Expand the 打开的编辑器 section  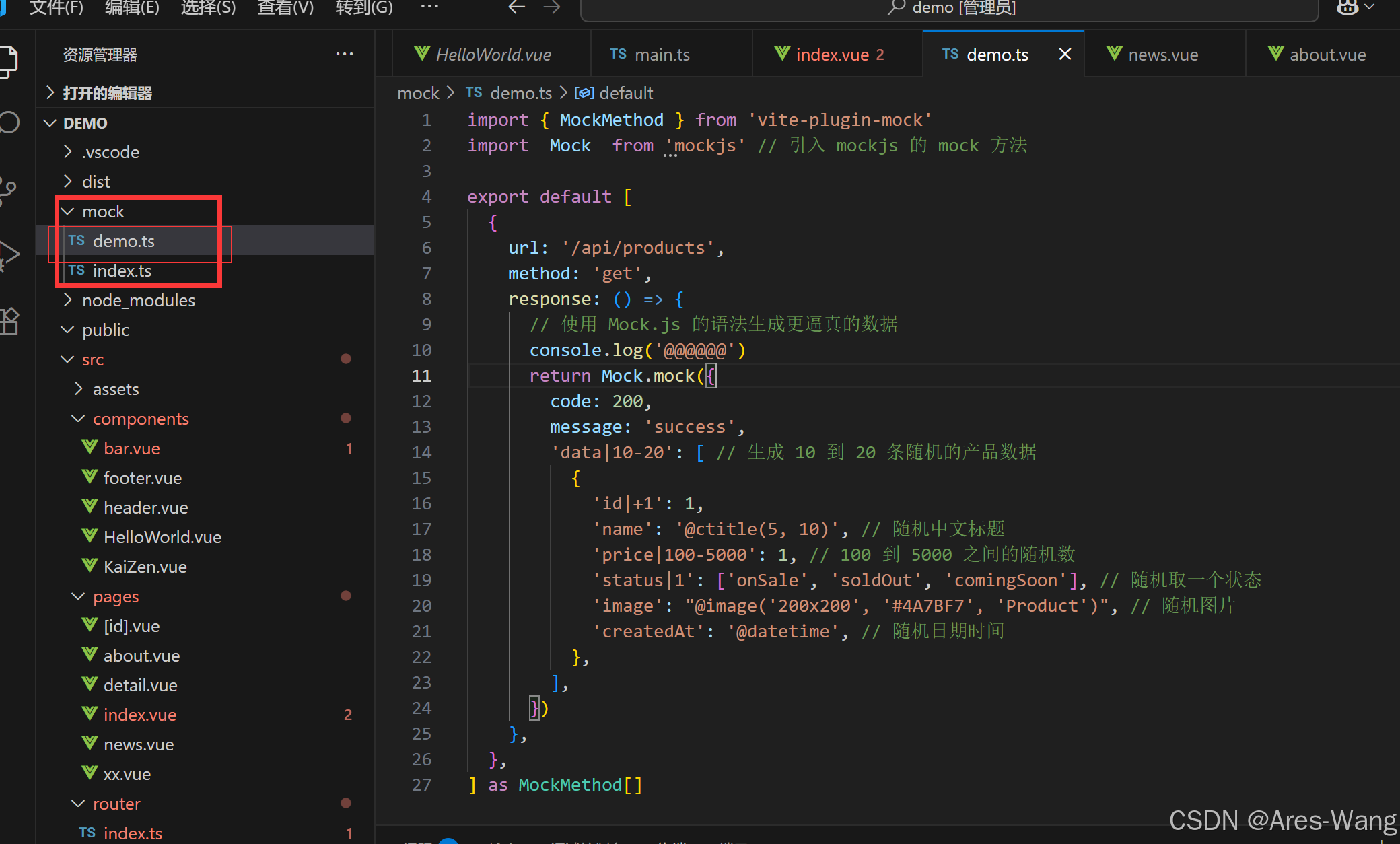[205, 93]
